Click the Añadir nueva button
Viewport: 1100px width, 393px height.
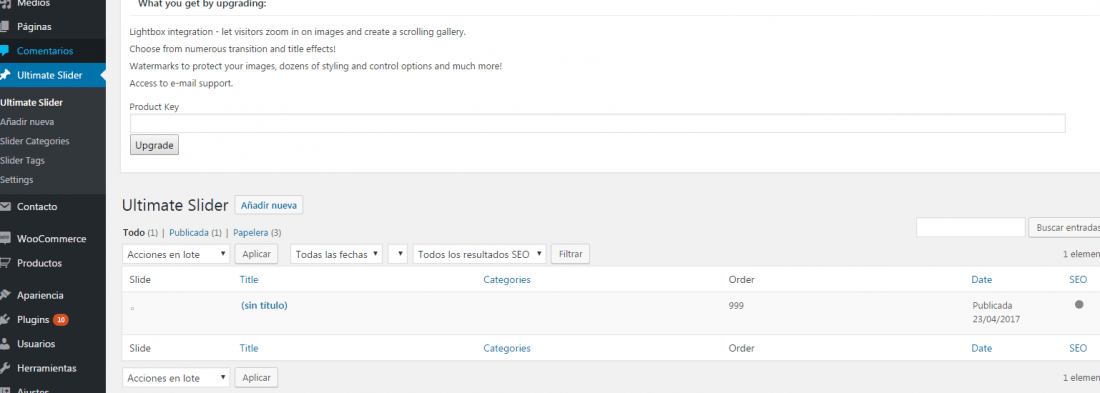[x=269, y=206]
